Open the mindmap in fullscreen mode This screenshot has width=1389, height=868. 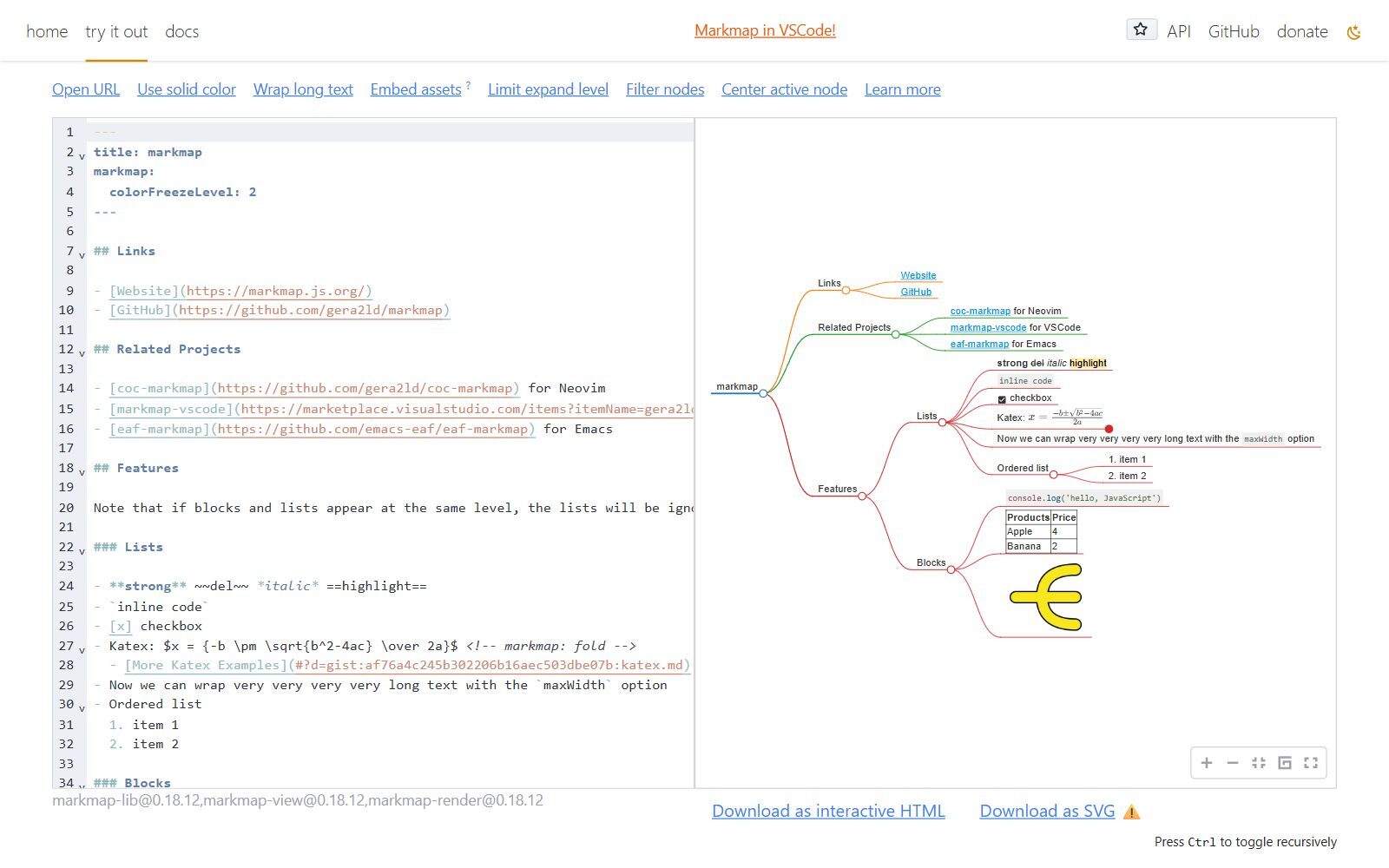(1311, 763)
